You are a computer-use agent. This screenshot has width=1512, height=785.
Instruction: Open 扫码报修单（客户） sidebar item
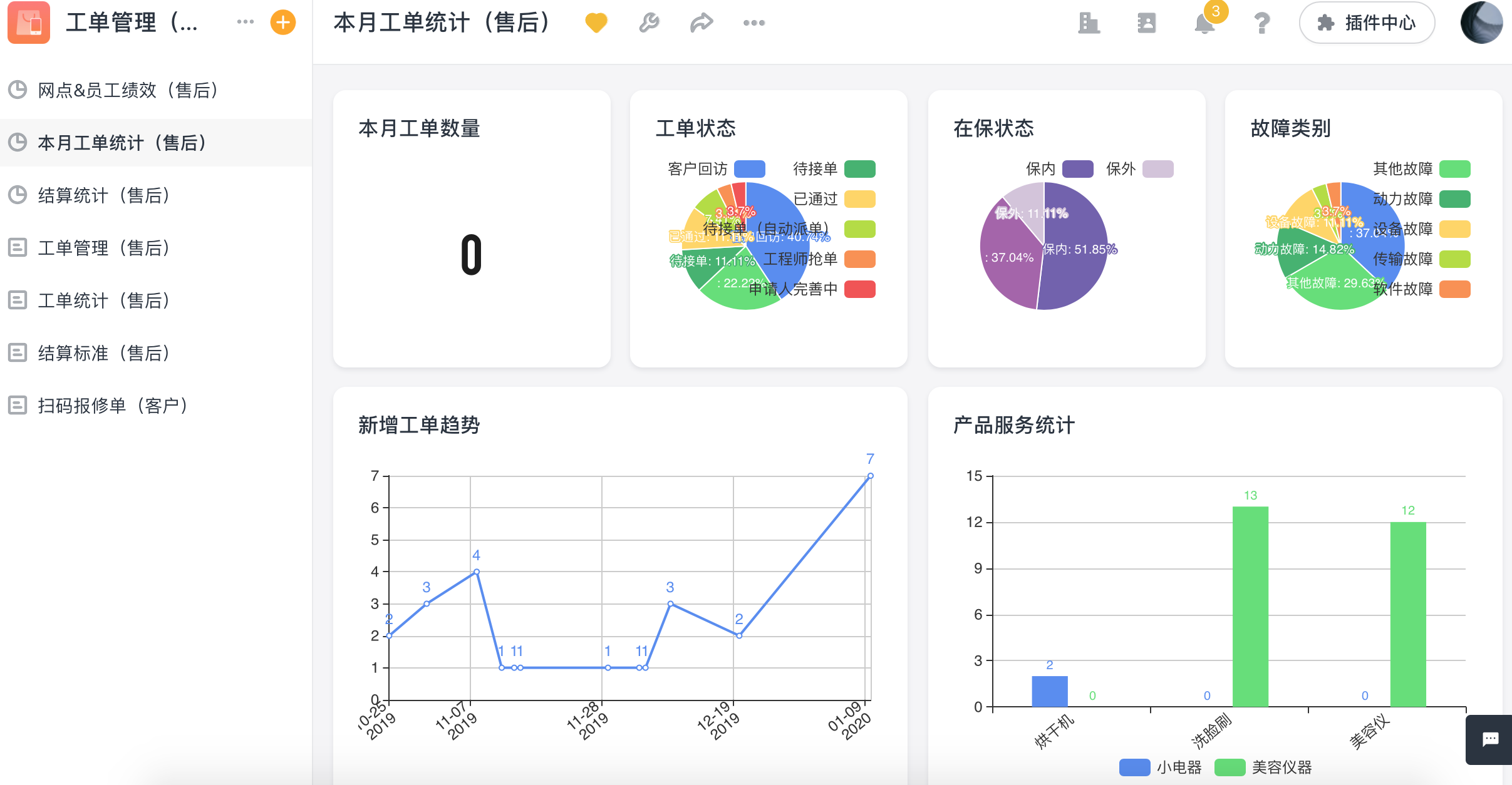156,406
